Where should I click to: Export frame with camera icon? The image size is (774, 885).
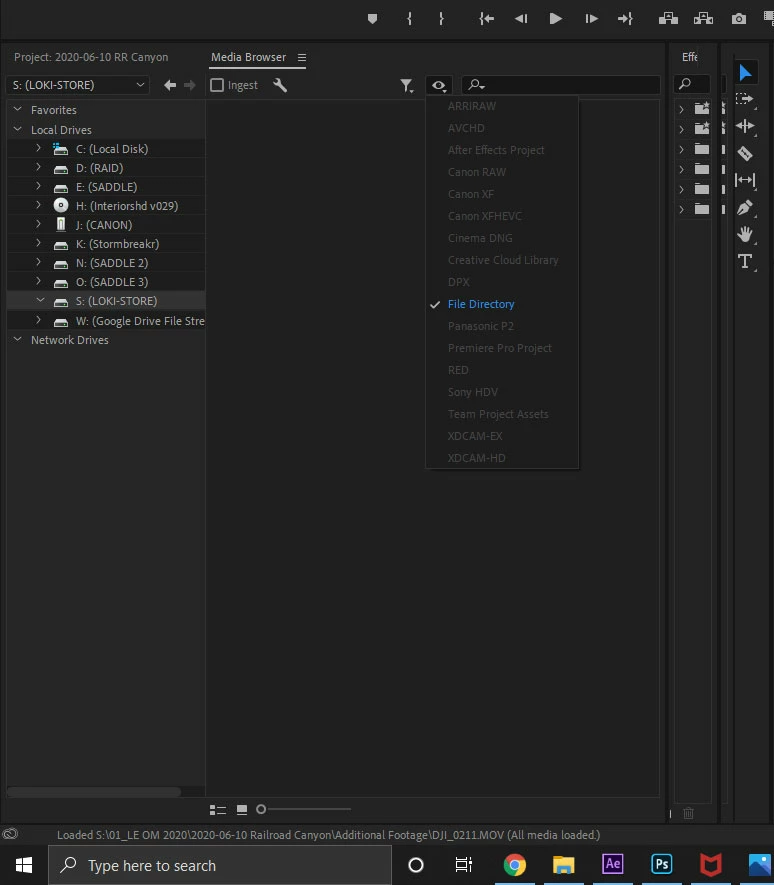click(739, 19)
